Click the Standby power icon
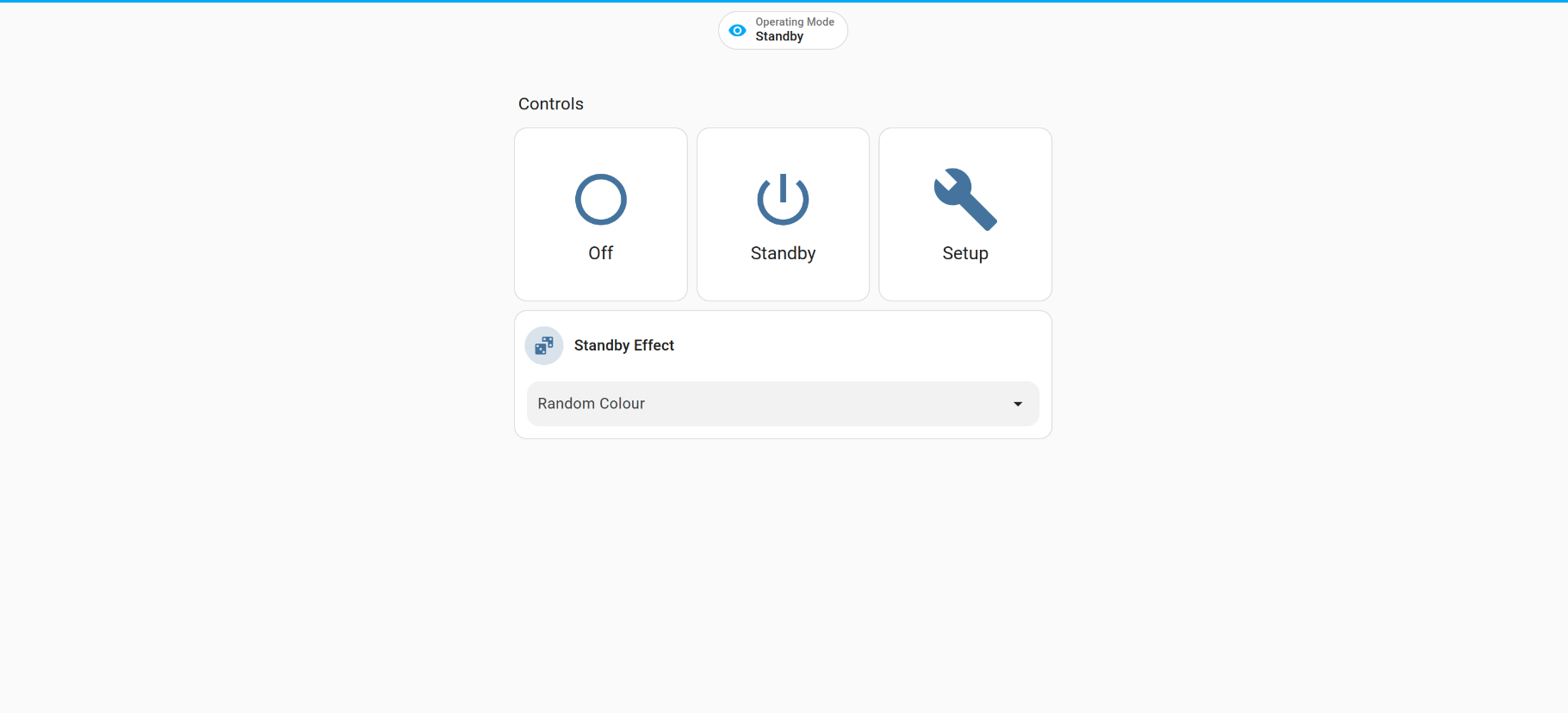 click(x=783, y=200)
